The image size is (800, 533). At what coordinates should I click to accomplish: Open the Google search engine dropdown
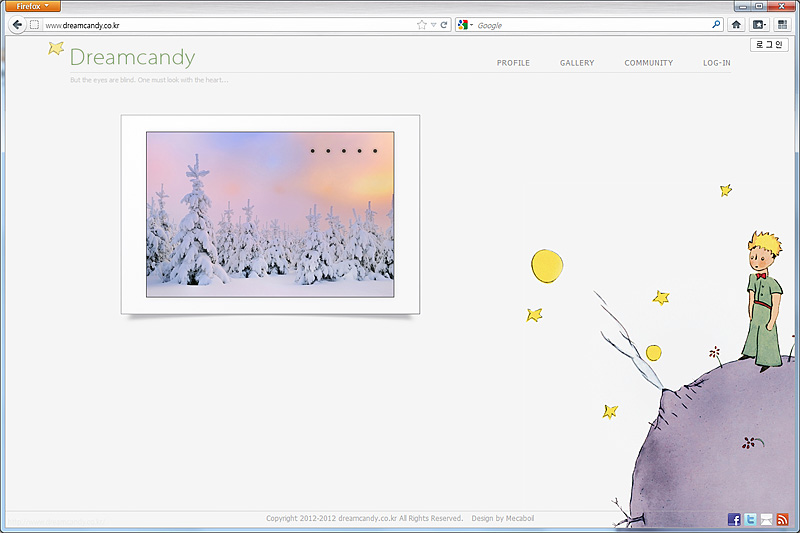465,24
